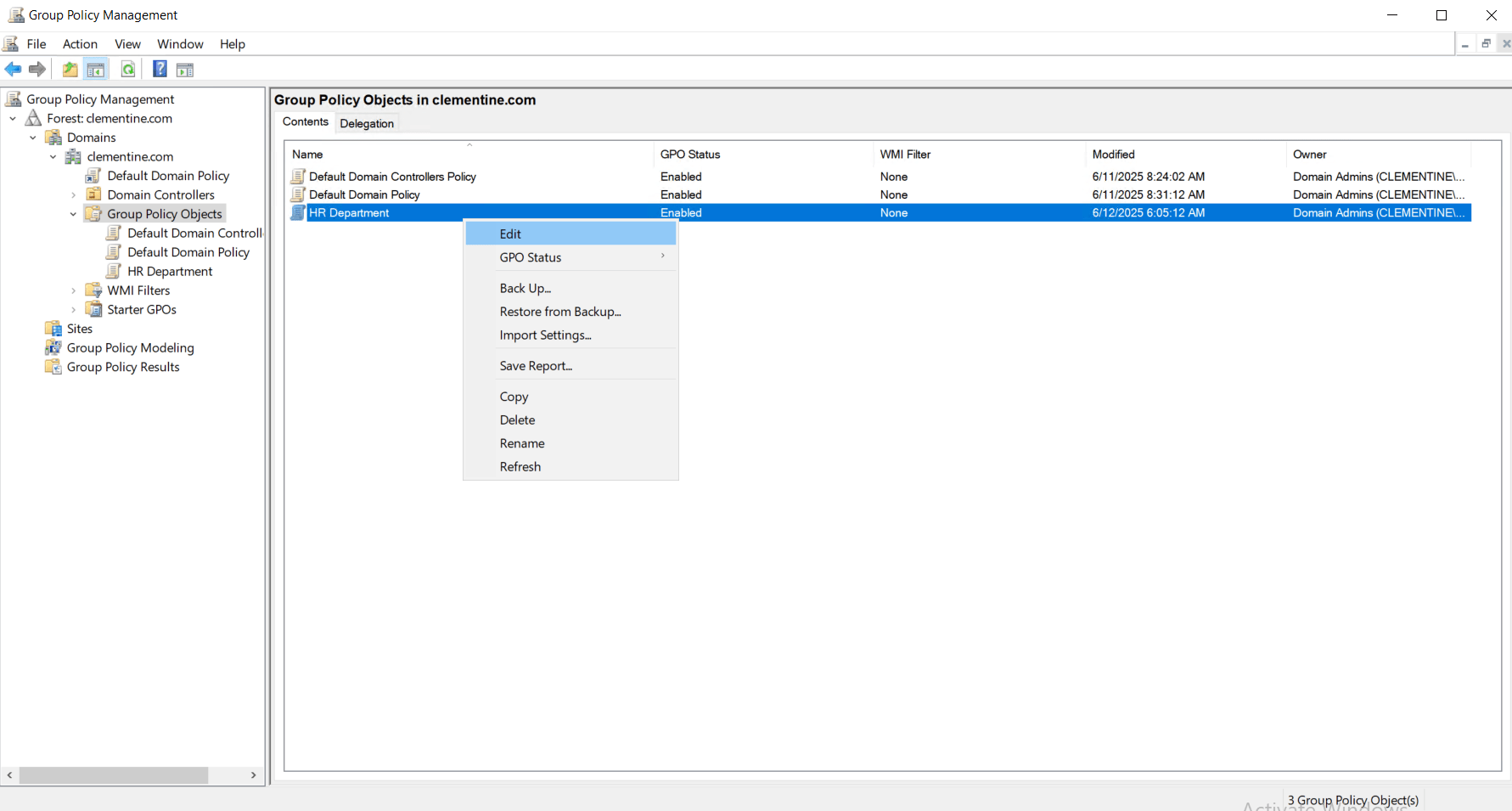
Task: Click the Group Policy Modeling icon in tree
Action: pyautogui.click(x=53, y=348)
